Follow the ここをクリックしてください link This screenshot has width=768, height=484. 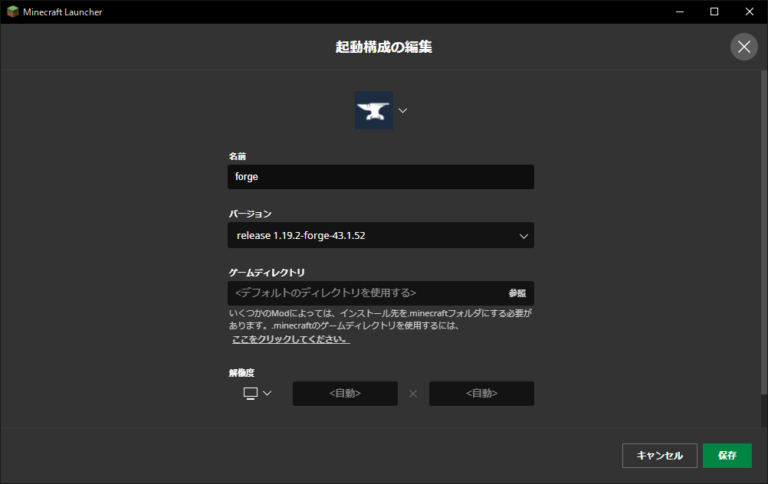click(291, 339)
